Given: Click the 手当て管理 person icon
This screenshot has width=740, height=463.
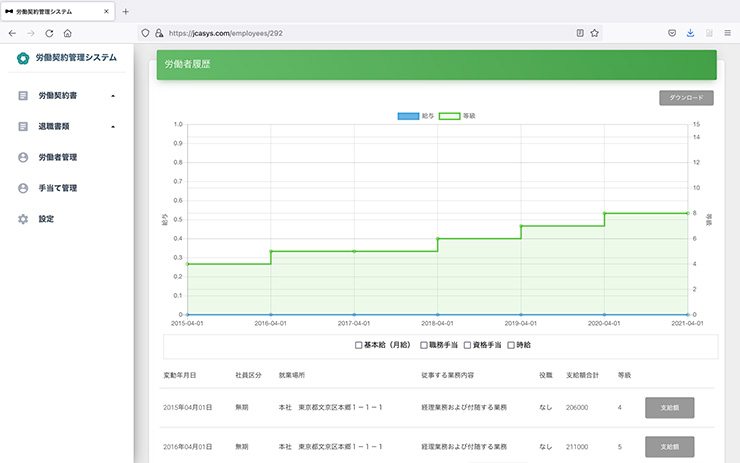Looking at the screenshot, I should point(23,188).
